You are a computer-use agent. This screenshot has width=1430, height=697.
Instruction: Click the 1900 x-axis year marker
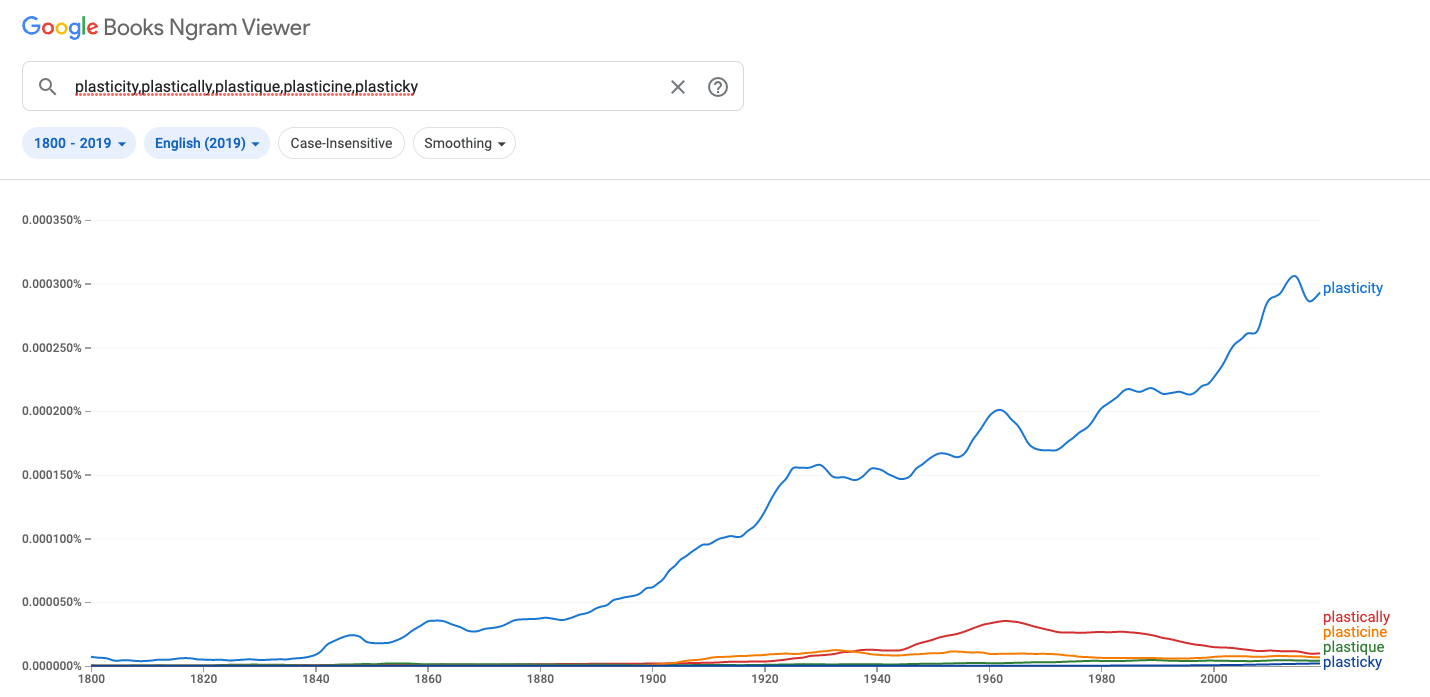(652, 678)
